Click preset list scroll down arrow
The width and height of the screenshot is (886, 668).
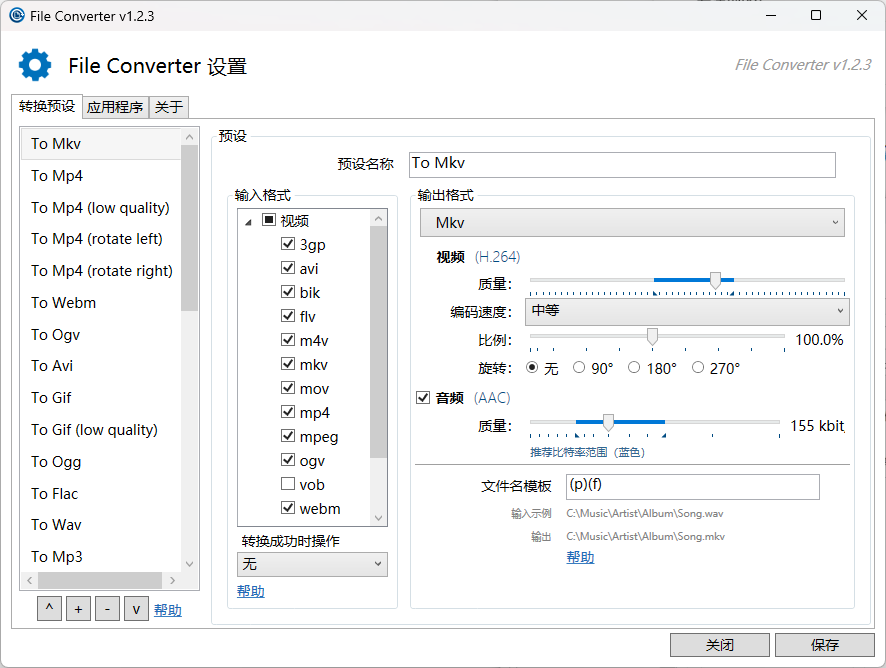pyautogui.click(x=189, y=564)
